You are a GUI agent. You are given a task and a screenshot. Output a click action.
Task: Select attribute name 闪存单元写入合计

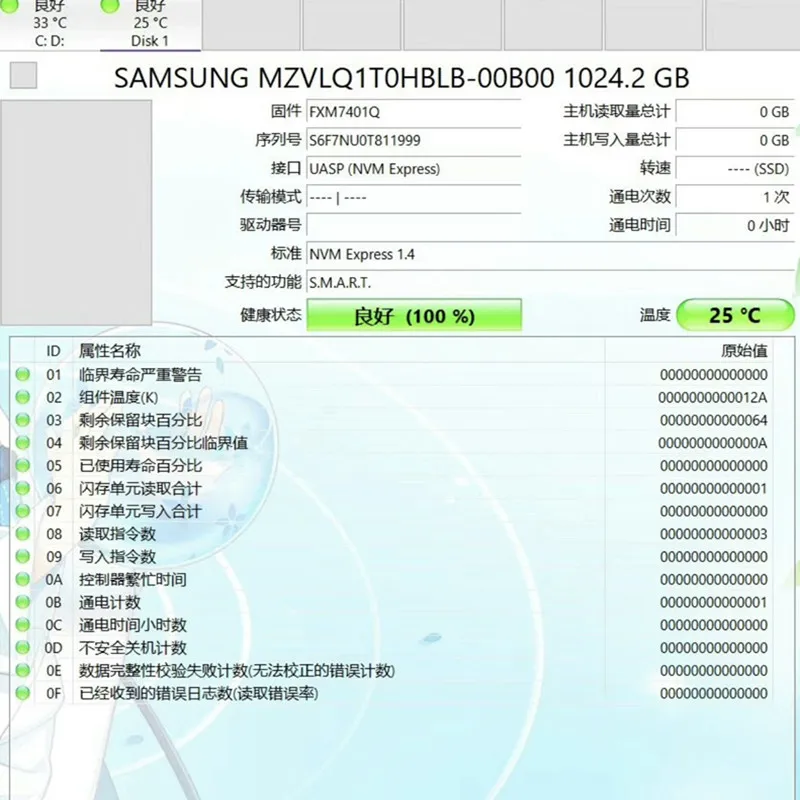tap(140, 511)
